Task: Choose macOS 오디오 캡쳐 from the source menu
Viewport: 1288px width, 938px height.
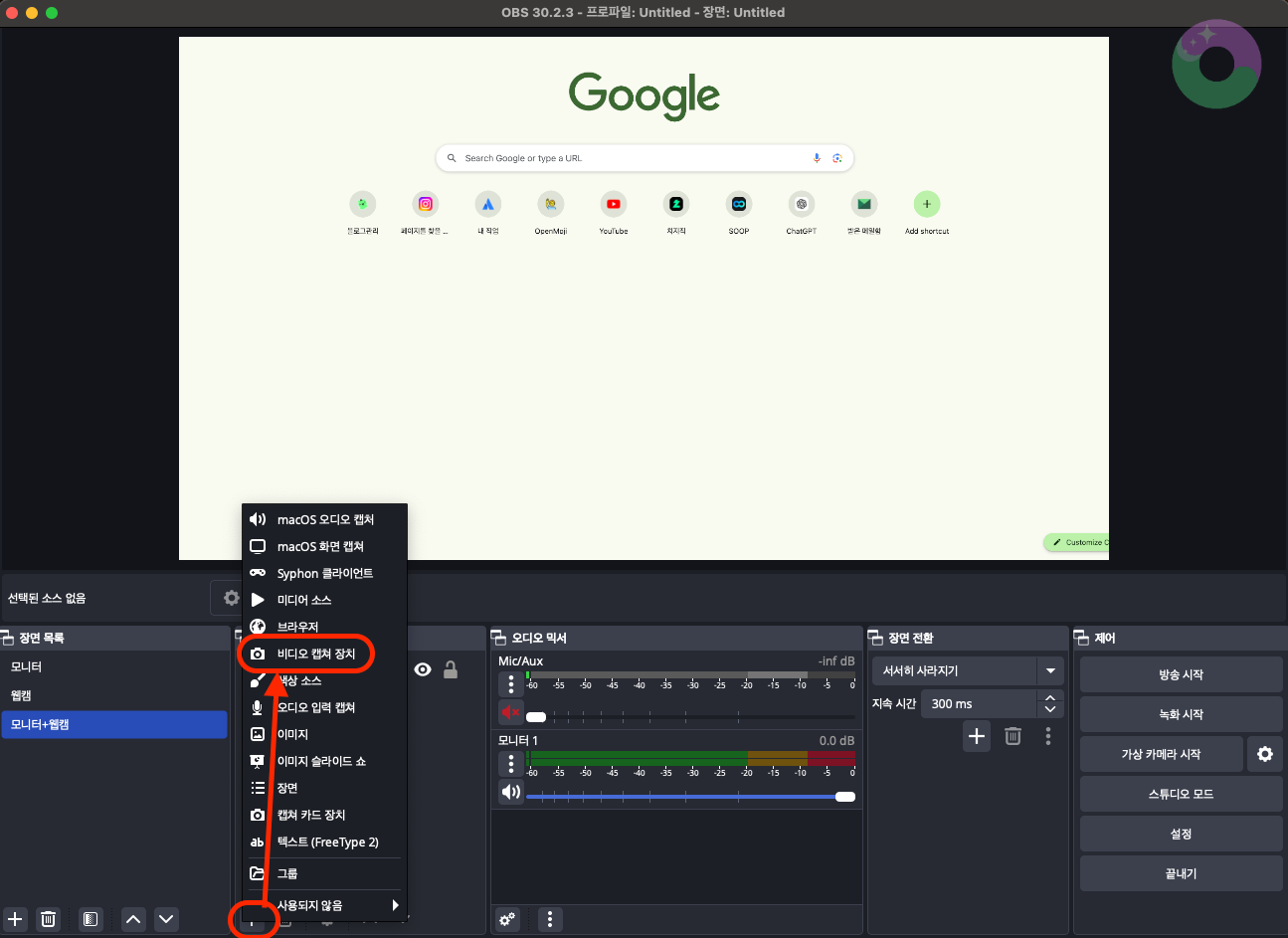Action: pos(324,519)
